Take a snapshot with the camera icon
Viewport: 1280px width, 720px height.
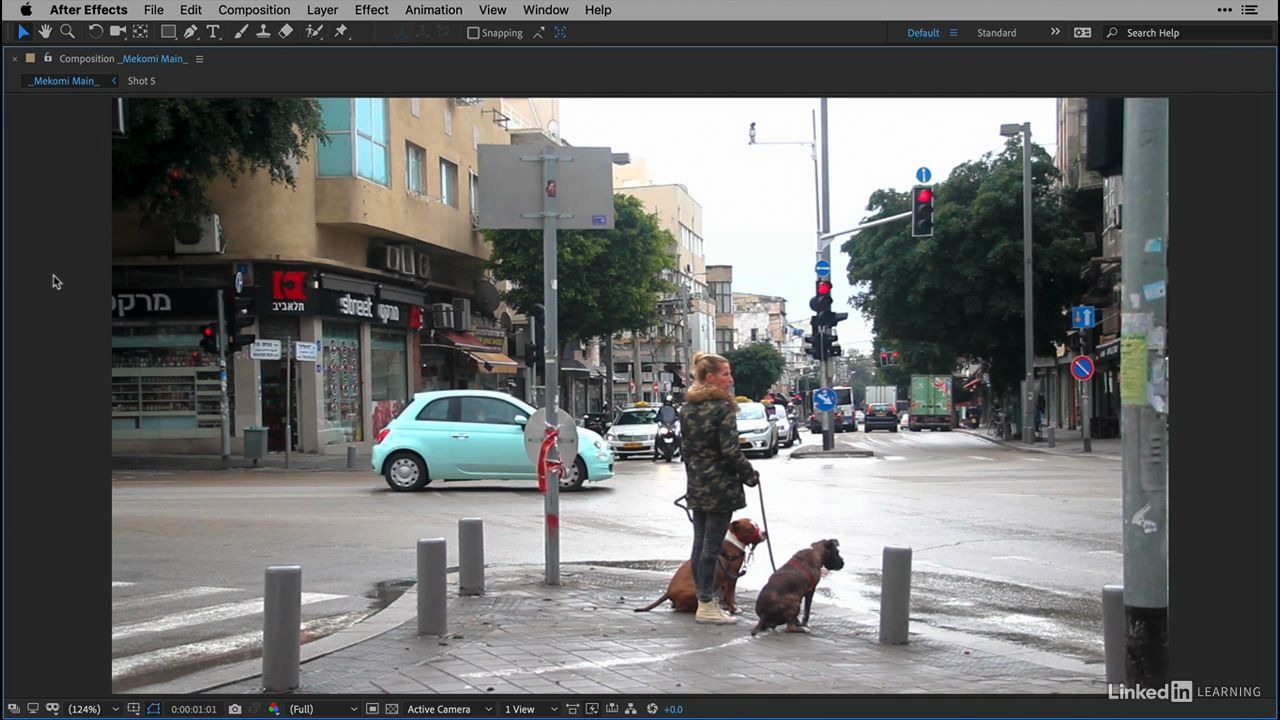click(235, 709)
